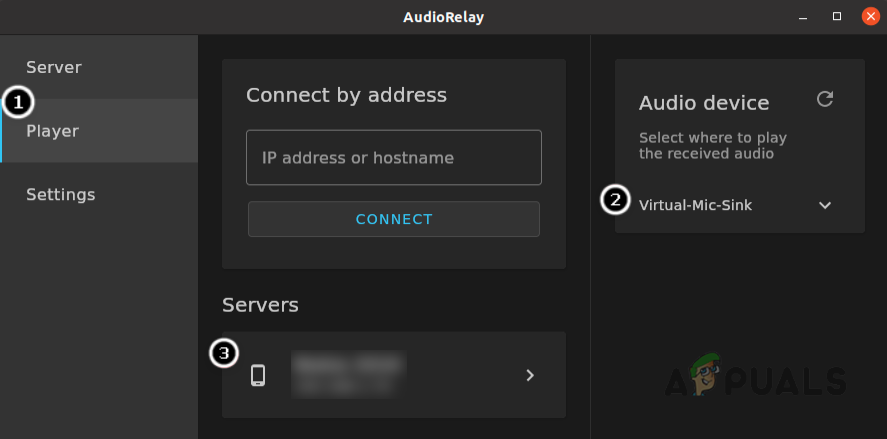Click the numbered step 1 marker

pyautogui.click(x=18, y=102)
